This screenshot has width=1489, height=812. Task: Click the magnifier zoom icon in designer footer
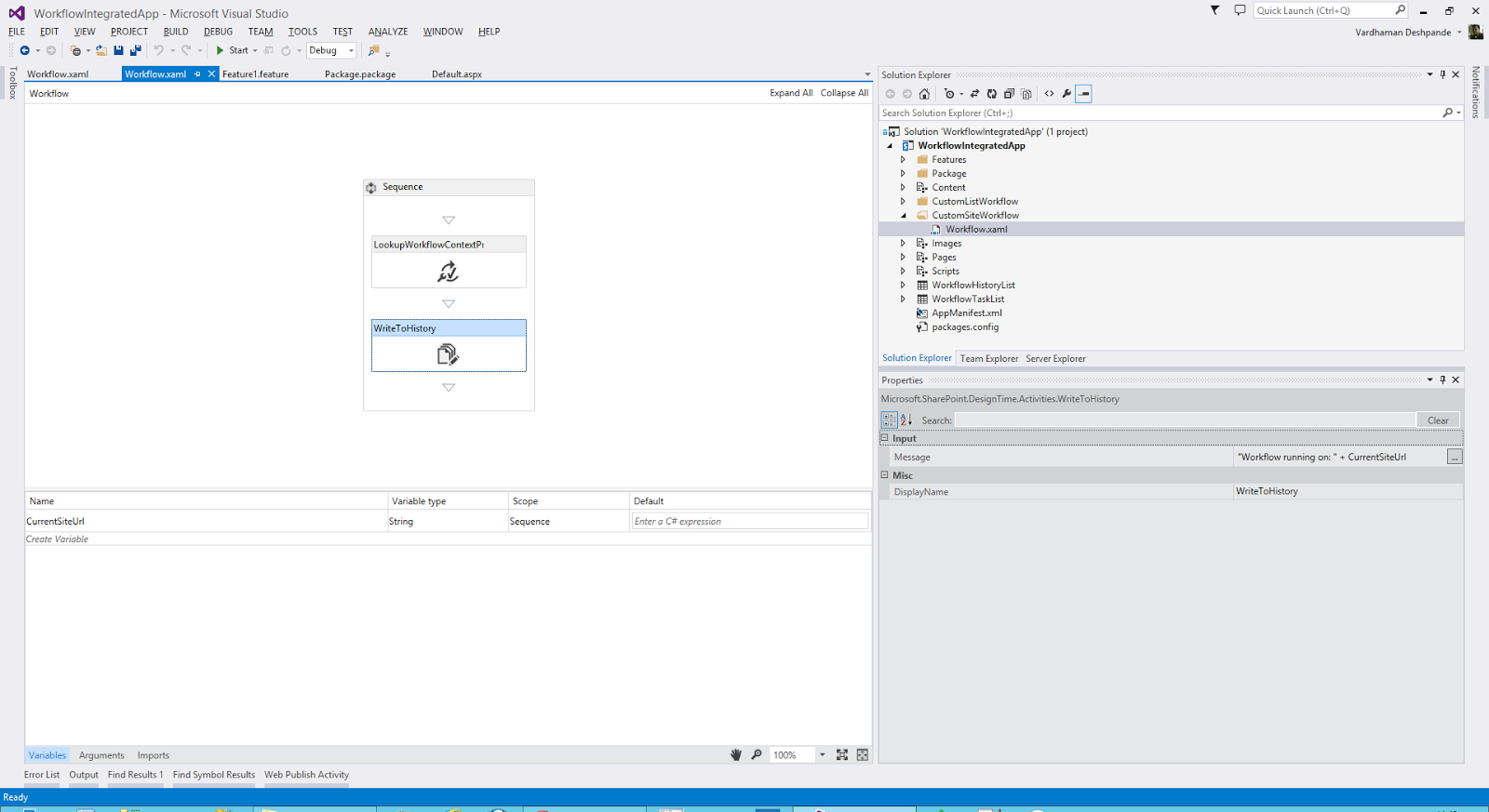point(757,755)
